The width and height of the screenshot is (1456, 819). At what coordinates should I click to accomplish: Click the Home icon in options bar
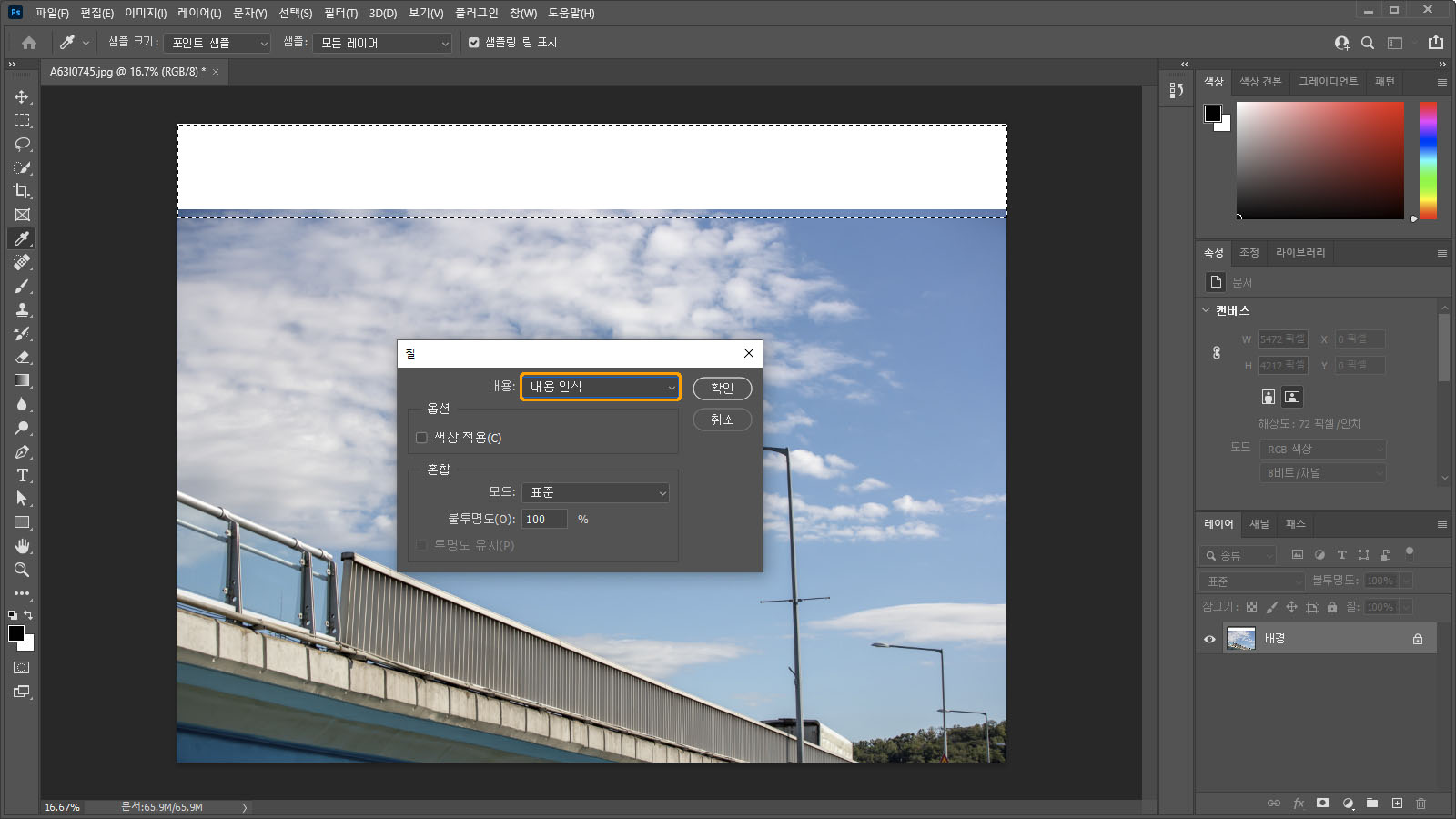pyautogui.click(x=29, y=43)
